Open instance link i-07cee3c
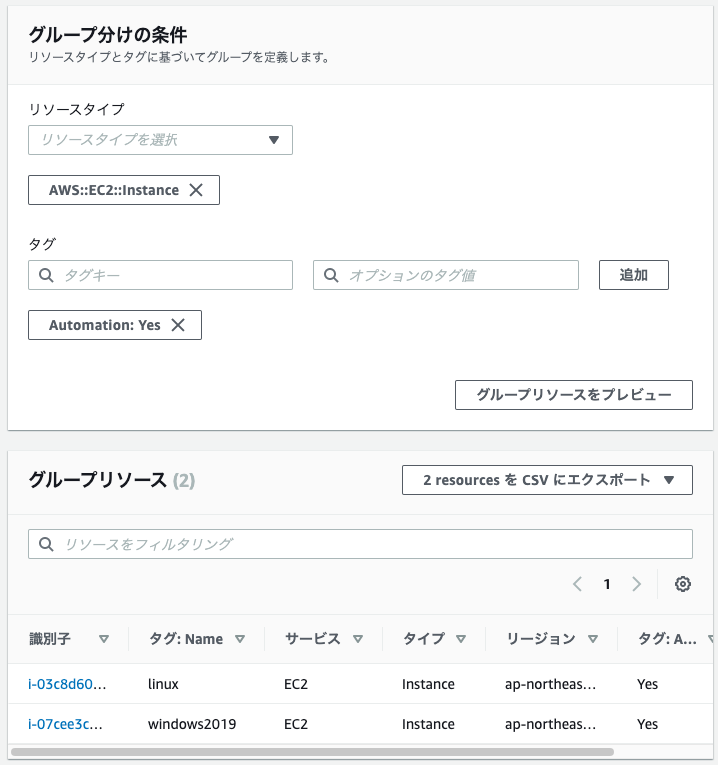The image size is (718, 765). 65,724
